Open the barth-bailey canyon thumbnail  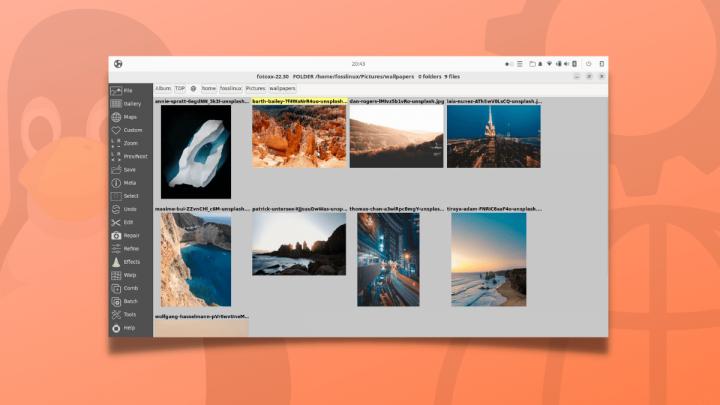point(299,137)
